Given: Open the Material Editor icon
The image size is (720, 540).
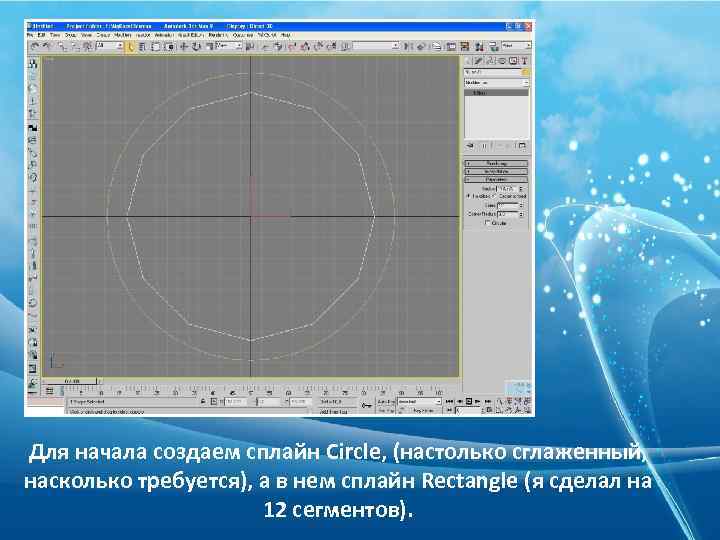Looking at the screenshot, I should coord(479,46).
